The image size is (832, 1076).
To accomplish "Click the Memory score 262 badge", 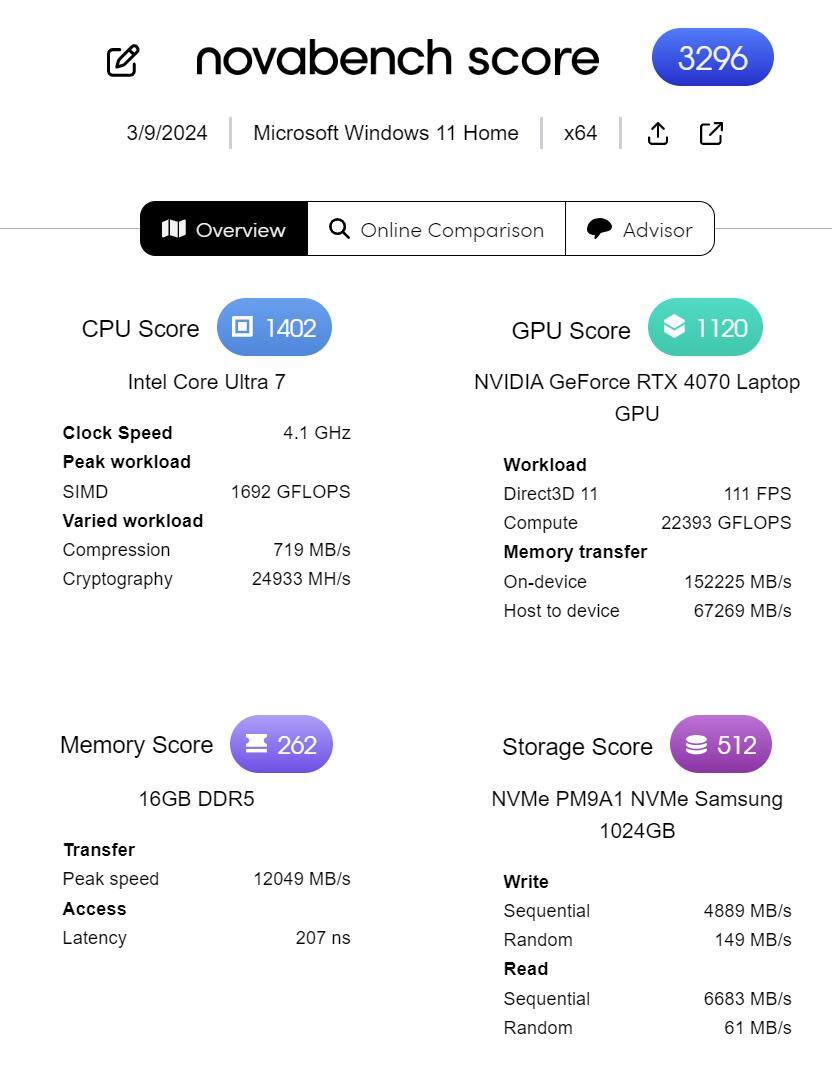I will (281, 744).
